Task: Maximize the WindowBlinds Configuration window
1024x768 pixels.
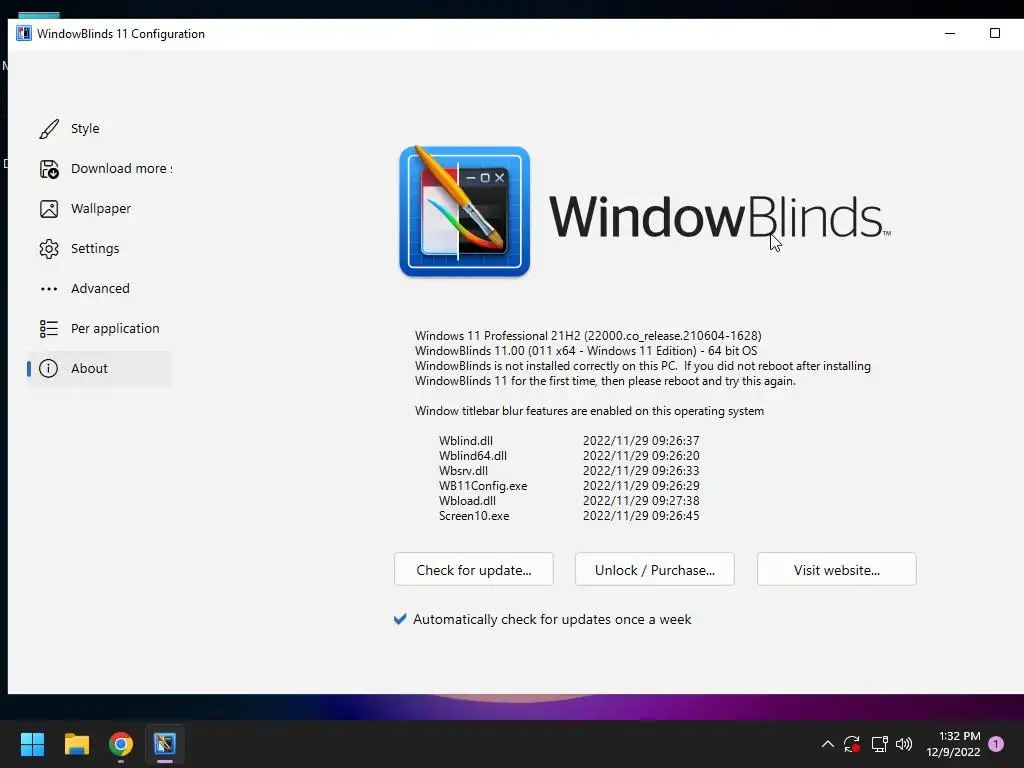Action: click(995, 33)
